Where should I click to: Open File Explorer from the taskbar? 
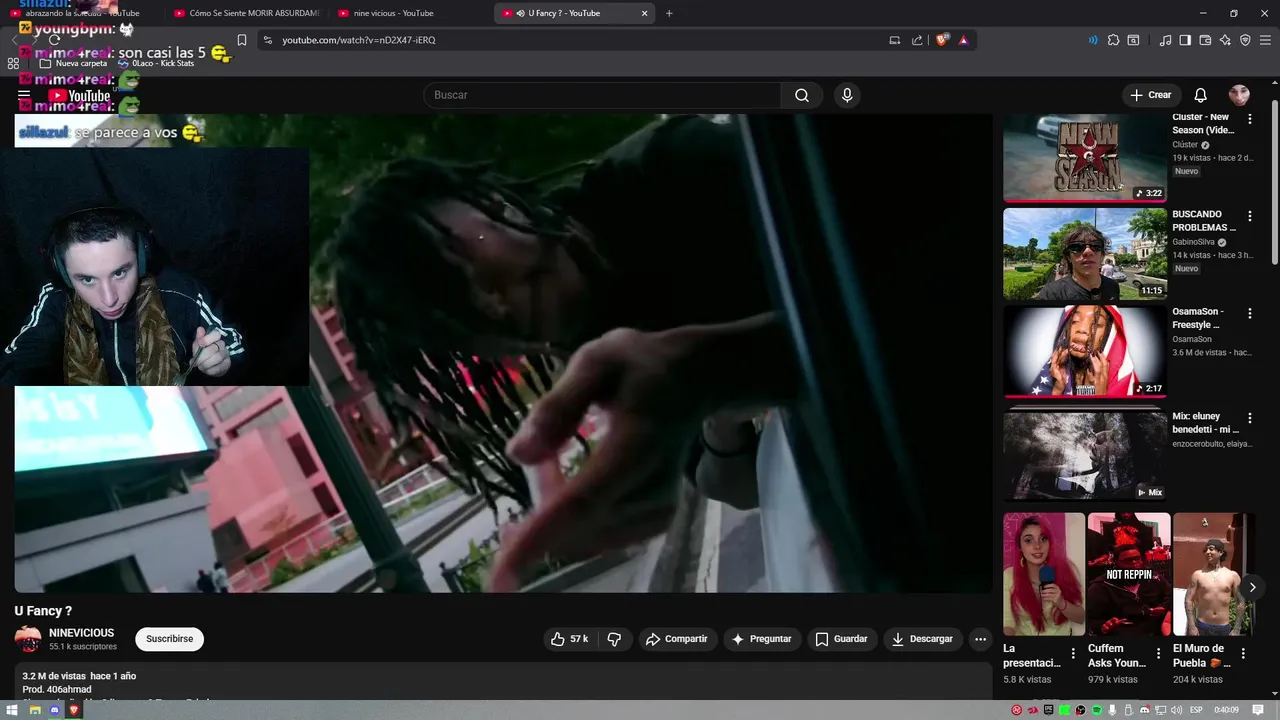(x=34, y=710)
